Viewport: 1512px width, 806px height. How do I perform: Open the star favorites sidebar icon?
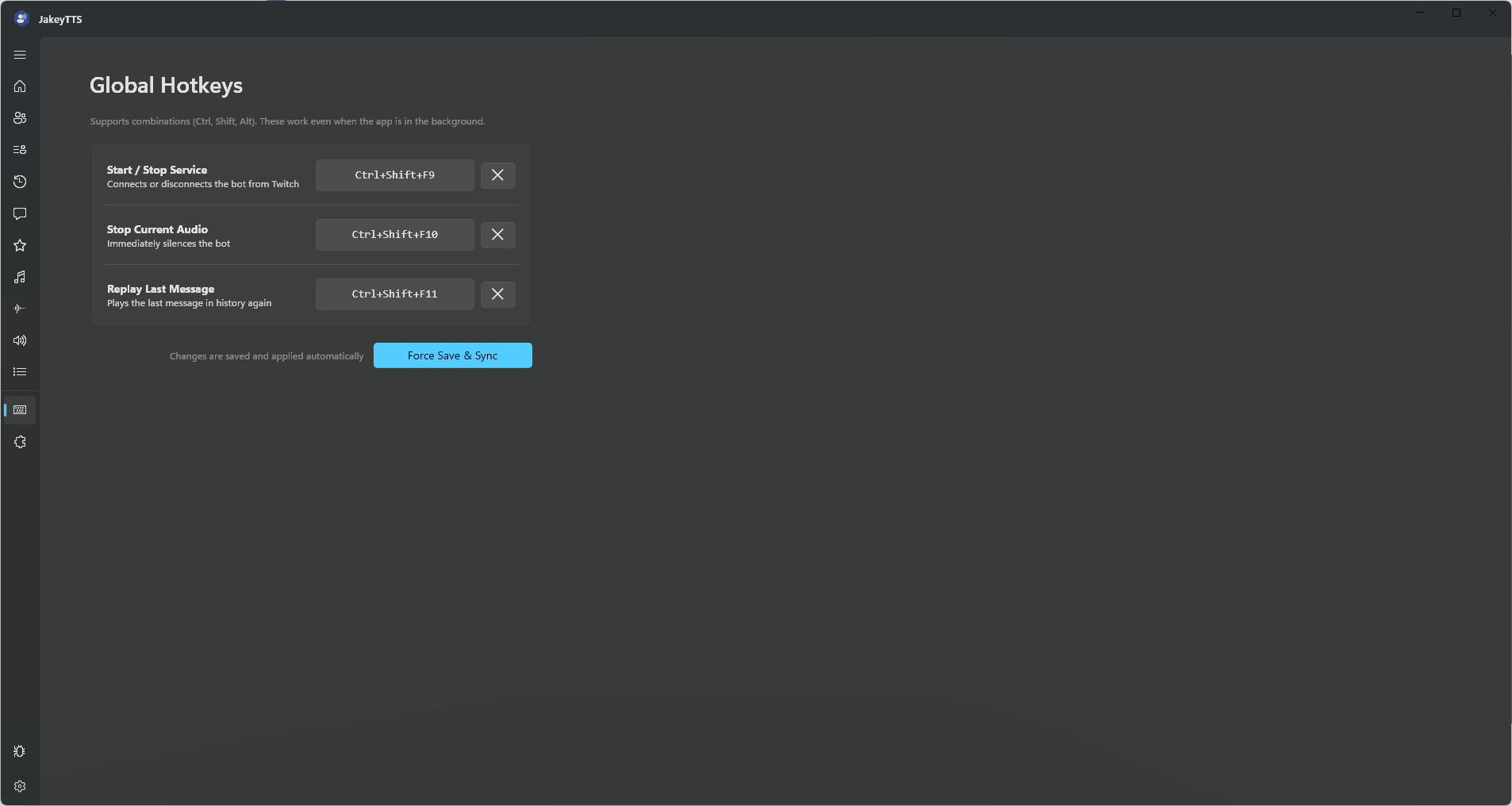[x=20, y=245]
